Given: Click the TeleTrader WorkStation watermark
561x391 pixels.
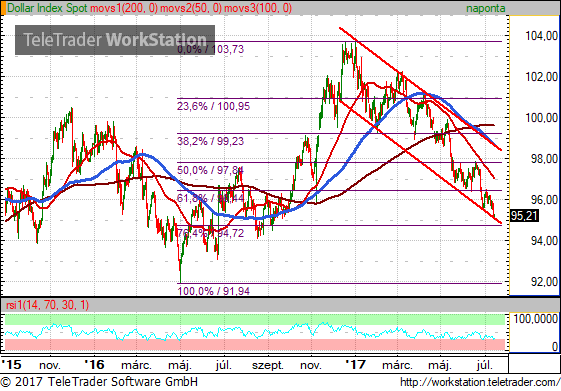Looking at the screenshot, I should pos(115,40).
